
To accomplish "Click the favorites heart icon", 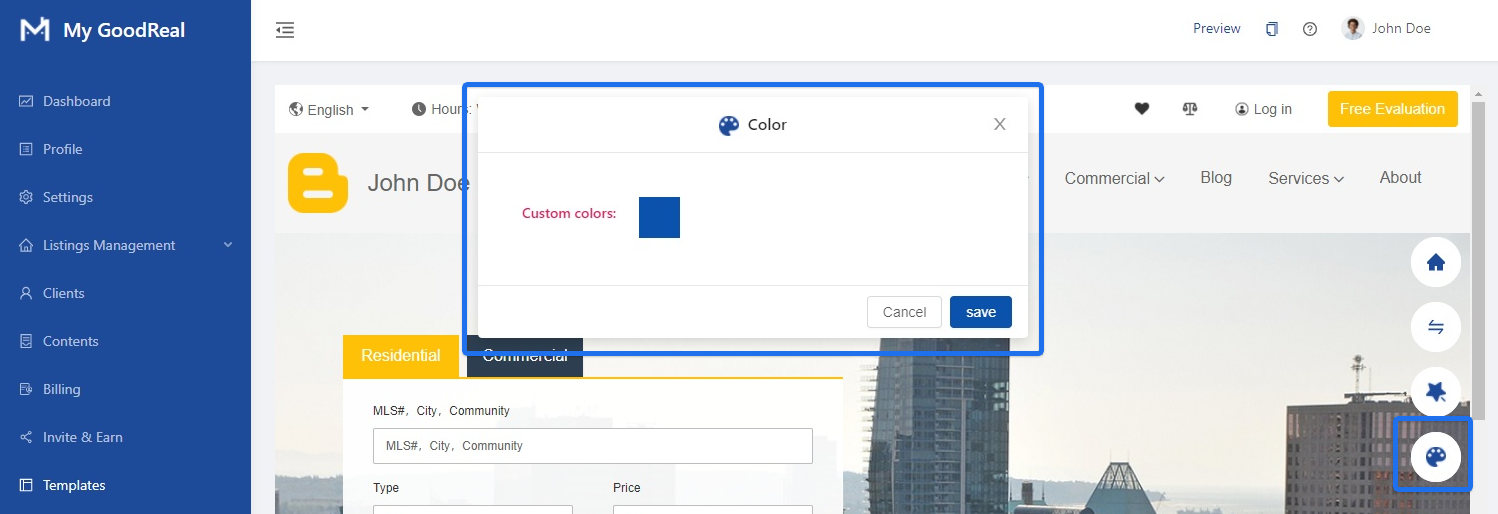I will 1142,109.
